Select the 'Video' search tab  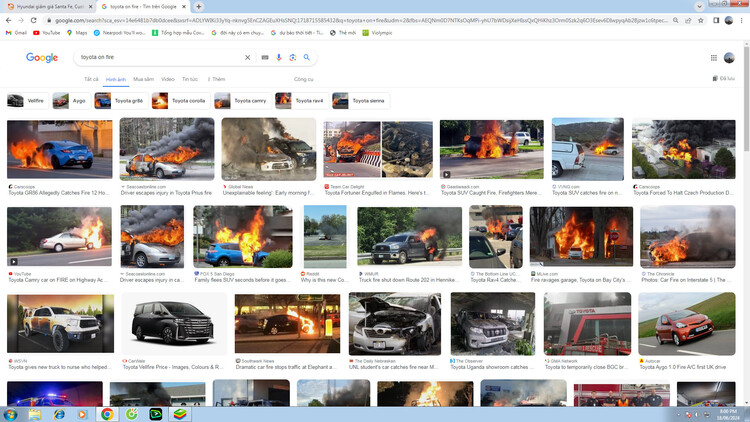click(167, 79)
